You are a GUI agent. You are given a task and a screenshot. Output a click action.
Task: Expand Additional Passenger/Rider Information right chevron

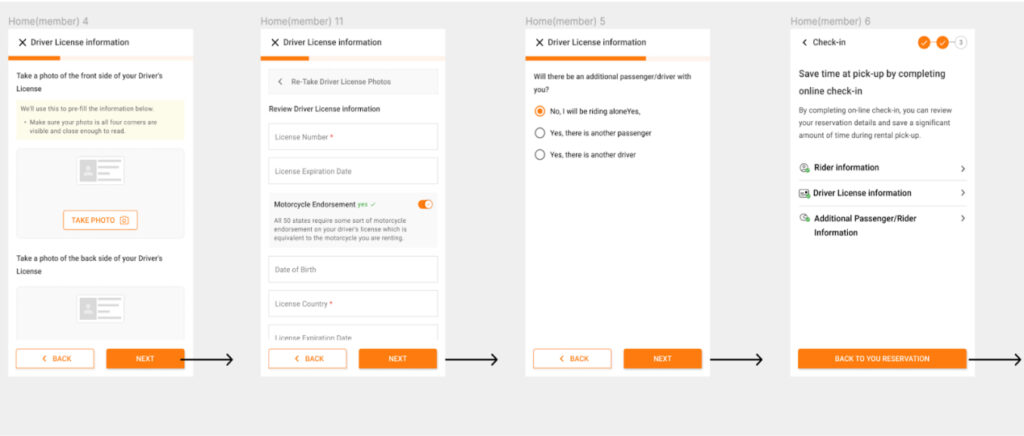pos(963,218)
